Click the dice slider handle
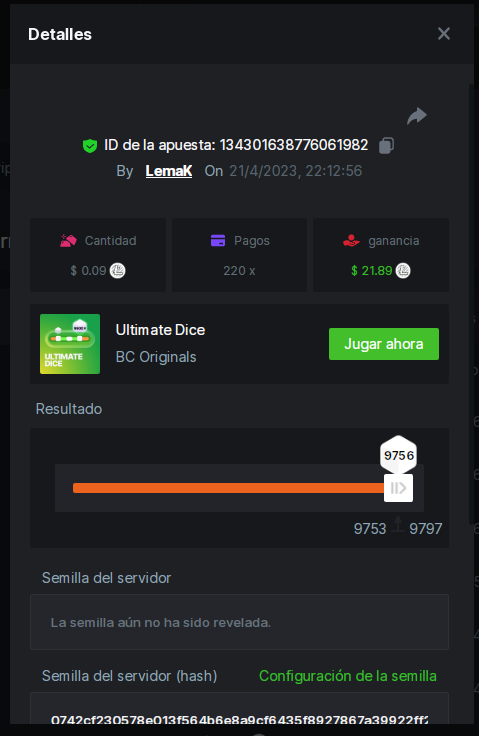The image size is (479, 736). [x=398, y=488]
